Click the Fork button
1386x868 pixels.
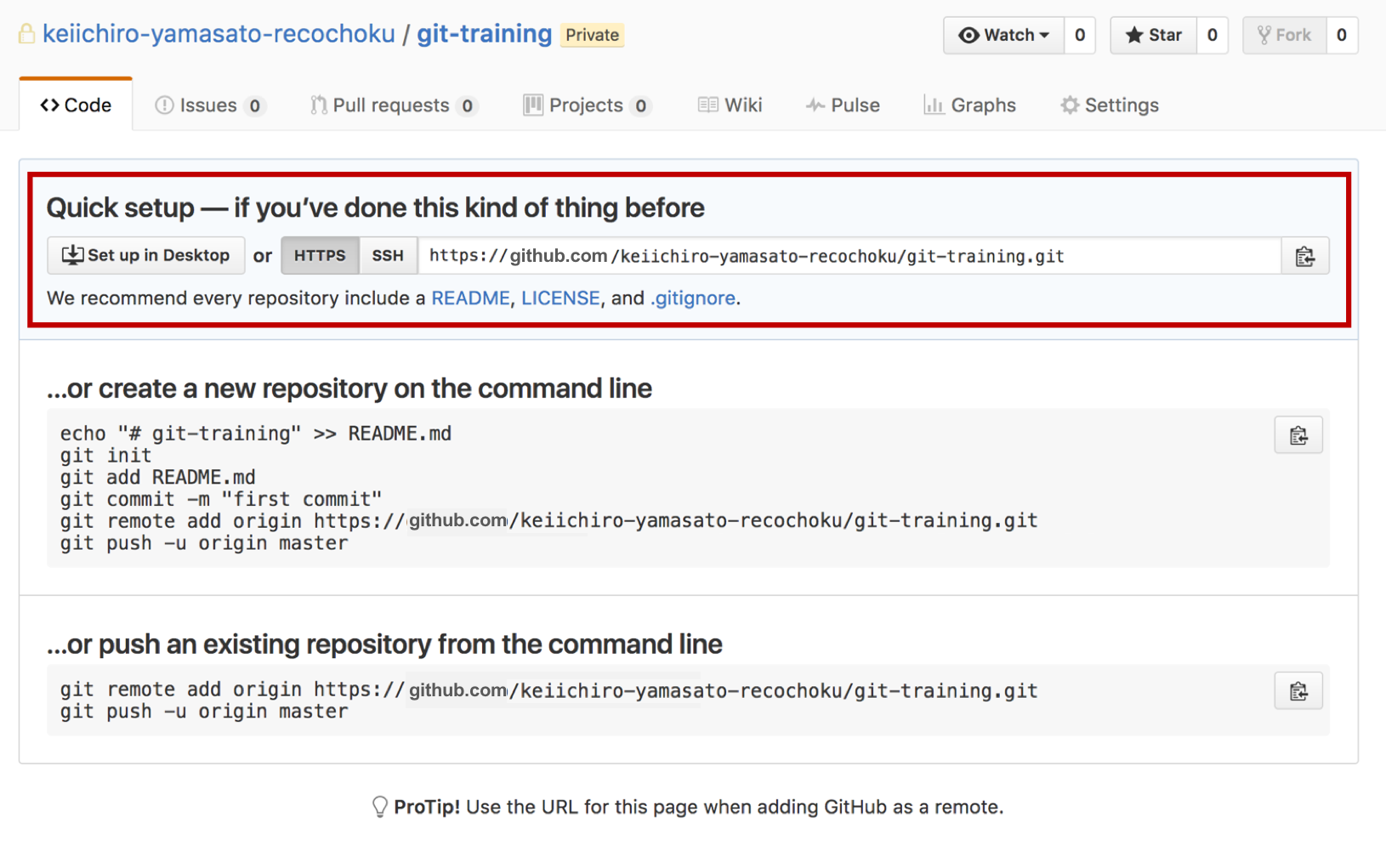point(1284,36)
